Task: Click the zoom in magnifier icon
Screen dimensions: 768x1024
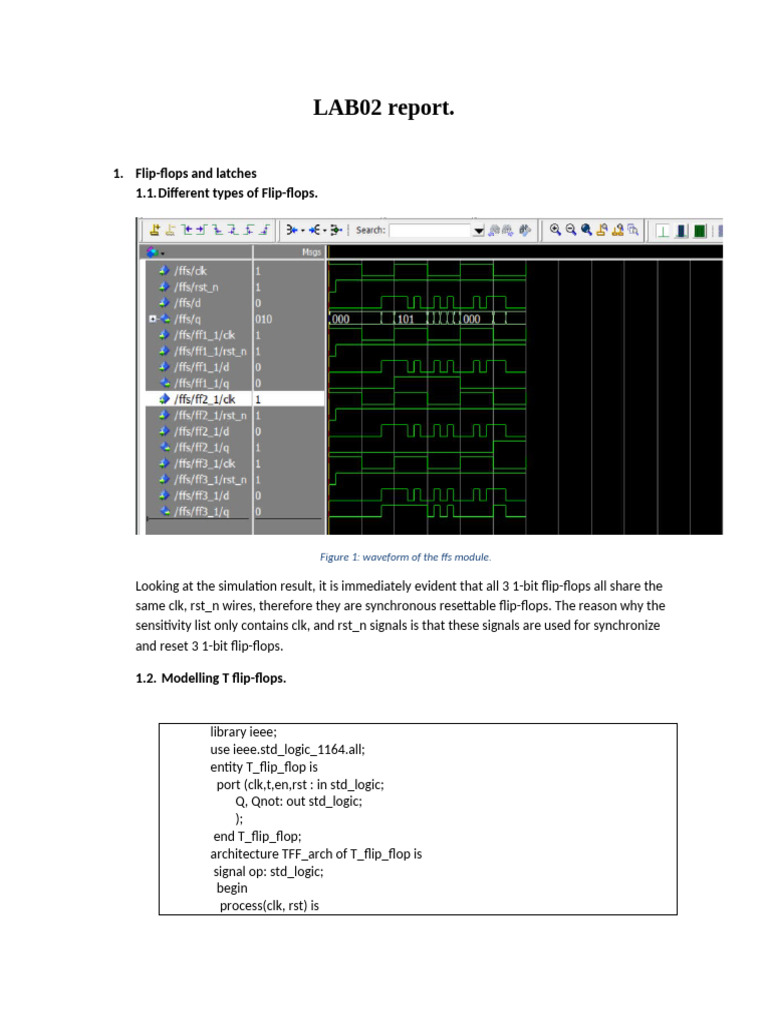Action: click(554, 230)
